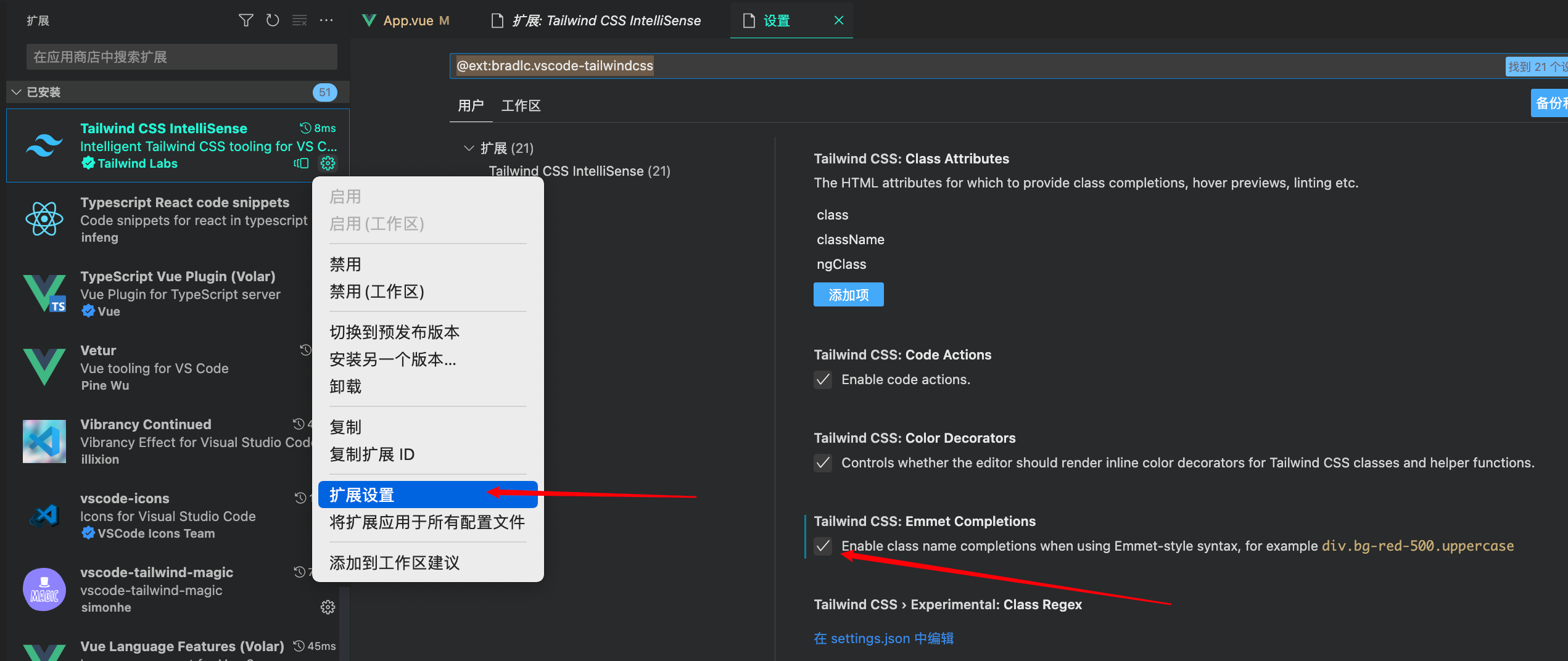Image resolution: width=1568 pixels, height=661 pixels.
Task: Toggle Enable code actions checkbox
Action: [x=823, y=379]
